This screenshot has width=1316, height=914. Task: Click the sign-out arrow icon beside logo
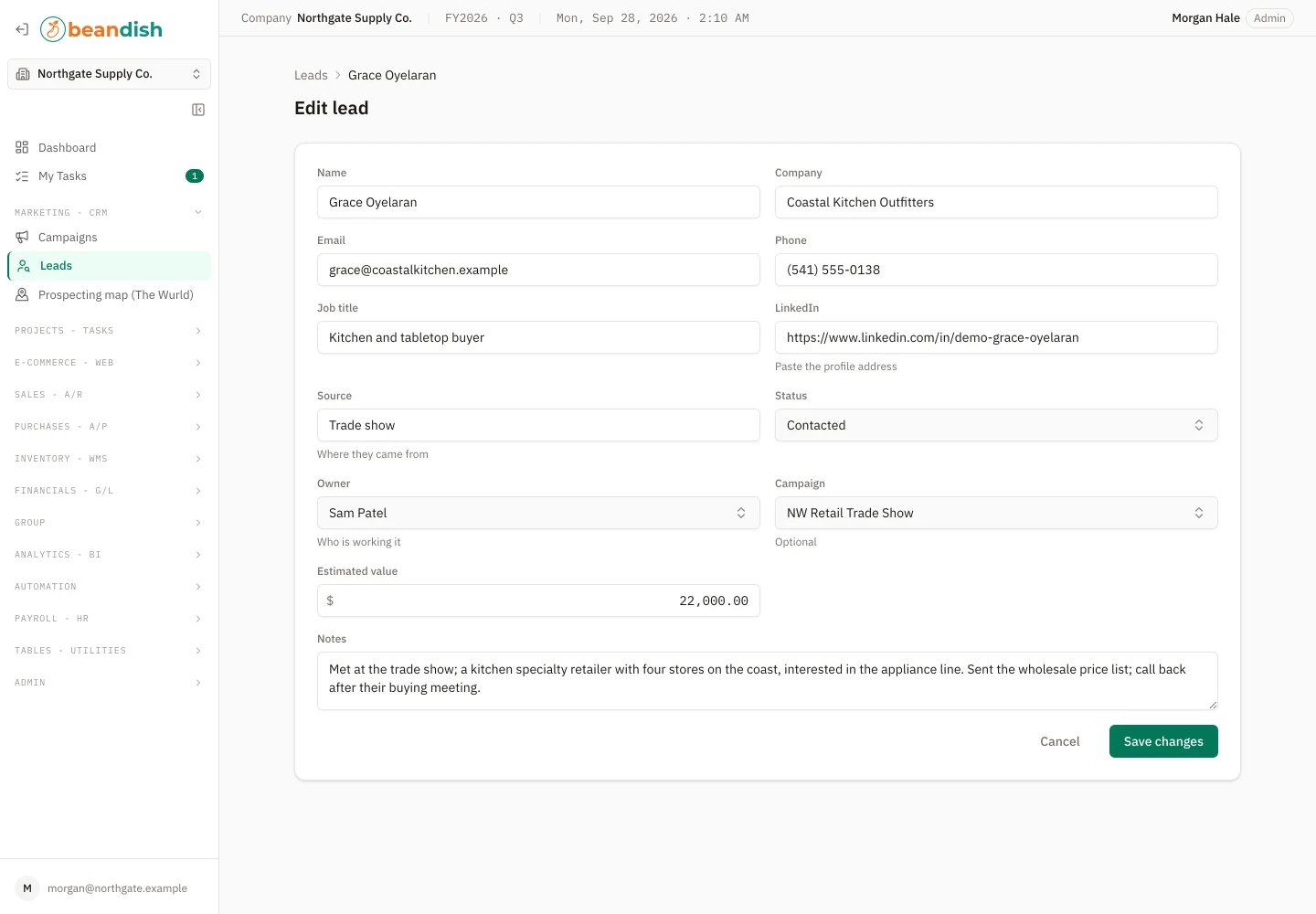22,29
